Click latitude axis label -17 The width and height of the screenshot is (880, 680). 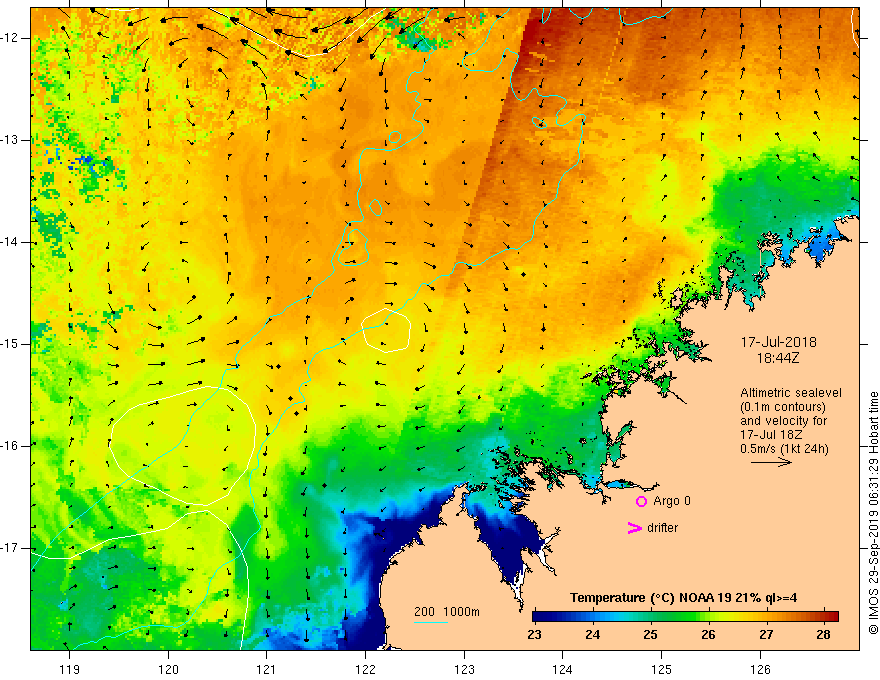tap(11, 548)
